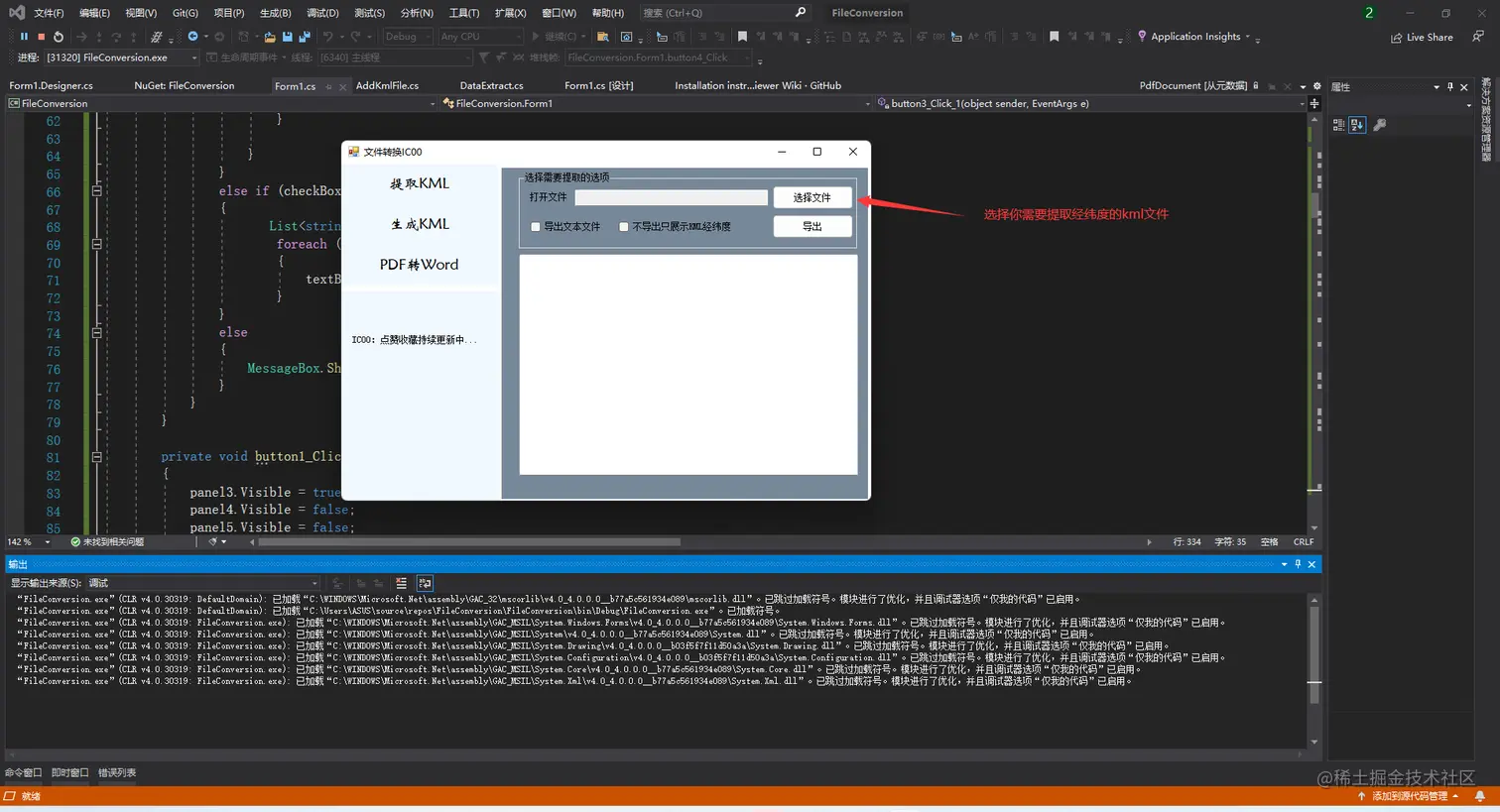Screen dimensions: 1500x812
Task: Open the Any CPU platform dropdown
Action: [x=480, y=37]
